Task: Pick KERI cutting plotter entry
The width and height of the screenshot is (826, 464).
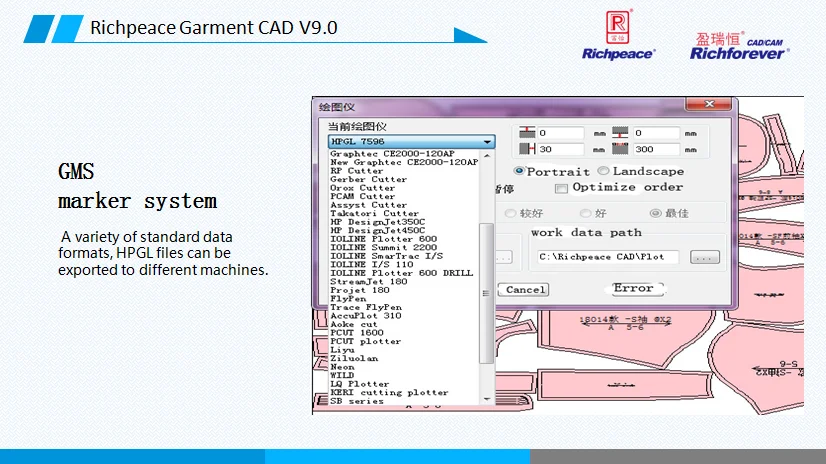Action: coord(389,392)
